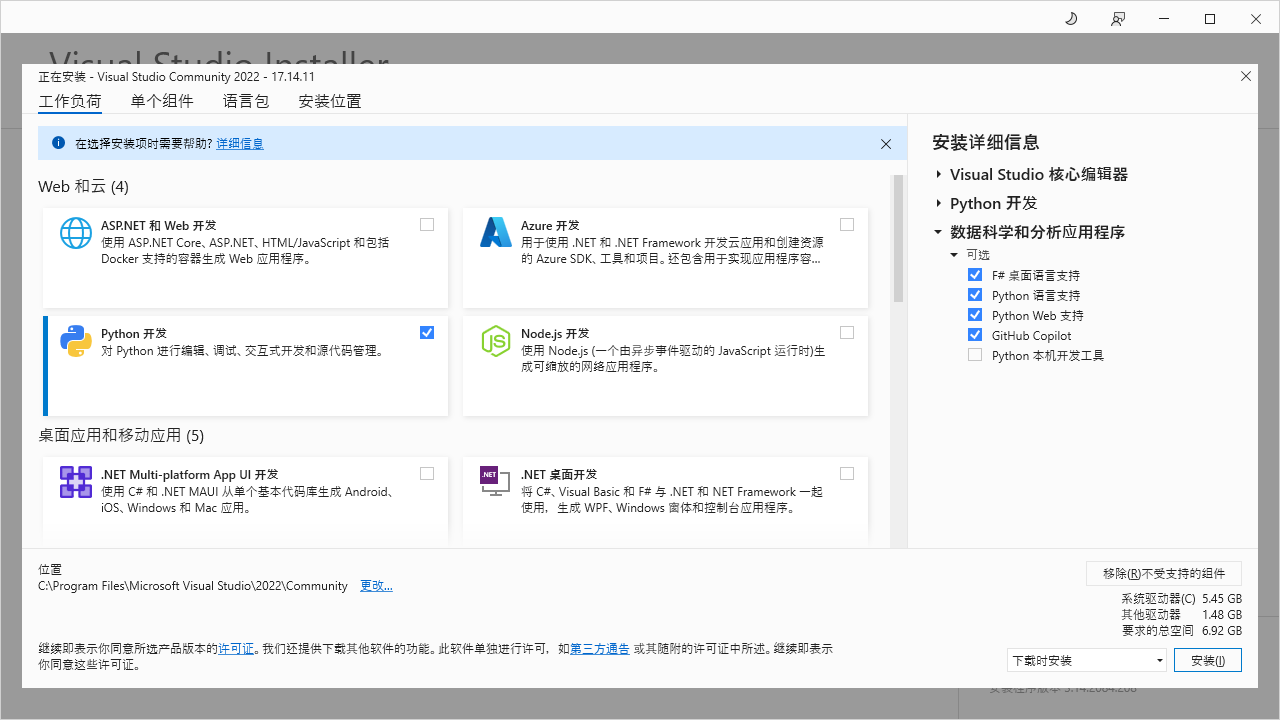This screenshot has width=1280, height=720.
Task: Open the 许可证 license link
Action: (x=236, y=649)
